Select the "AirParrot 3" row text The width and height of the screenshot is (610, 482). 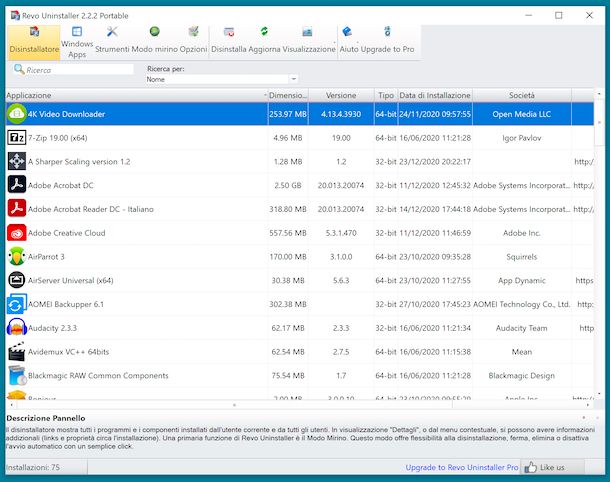[46, 257]
